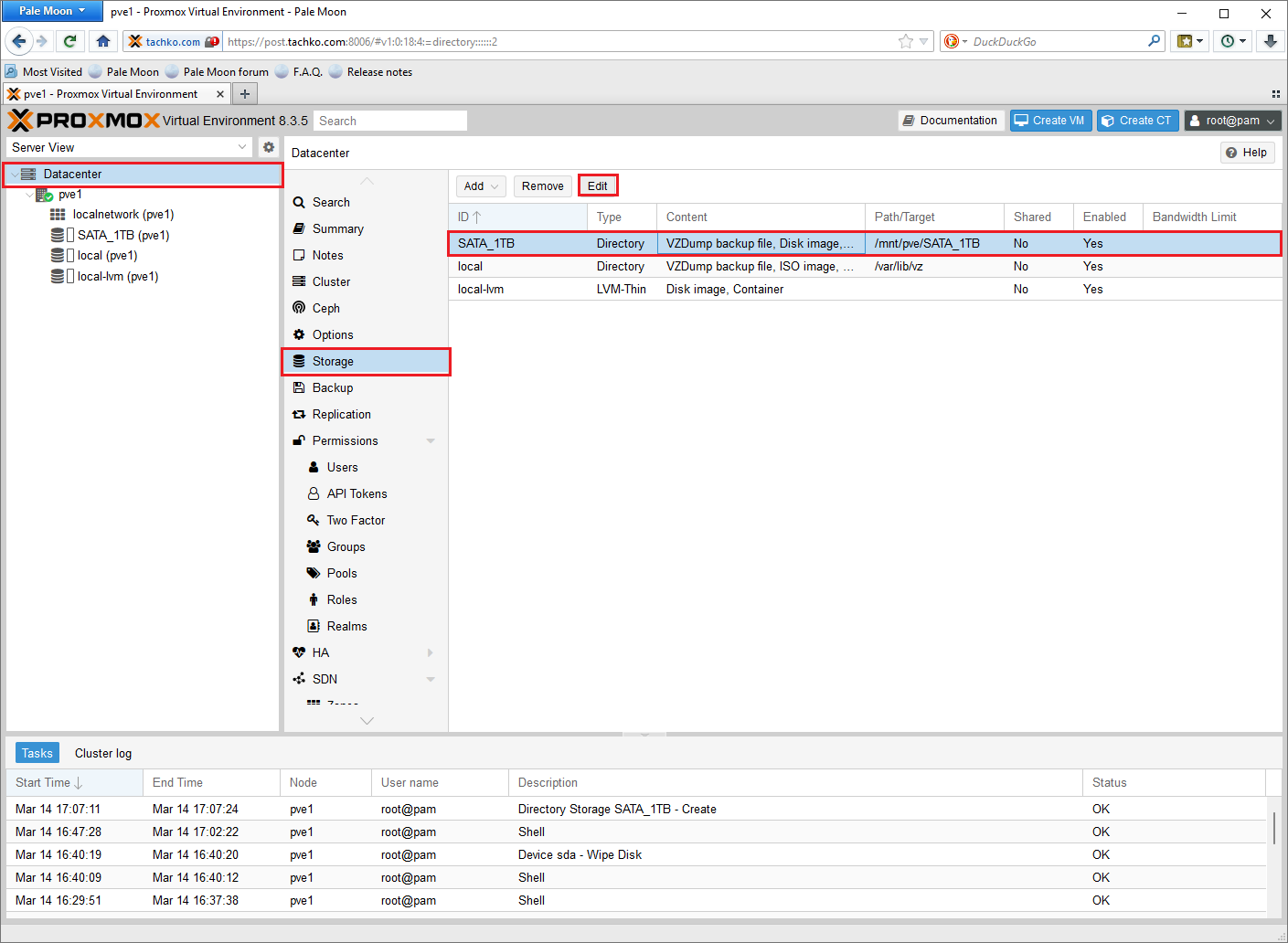The width and height of the screenshot is (1288, 943).
Task: Open the Pools page
Action: tap(366, 573)
